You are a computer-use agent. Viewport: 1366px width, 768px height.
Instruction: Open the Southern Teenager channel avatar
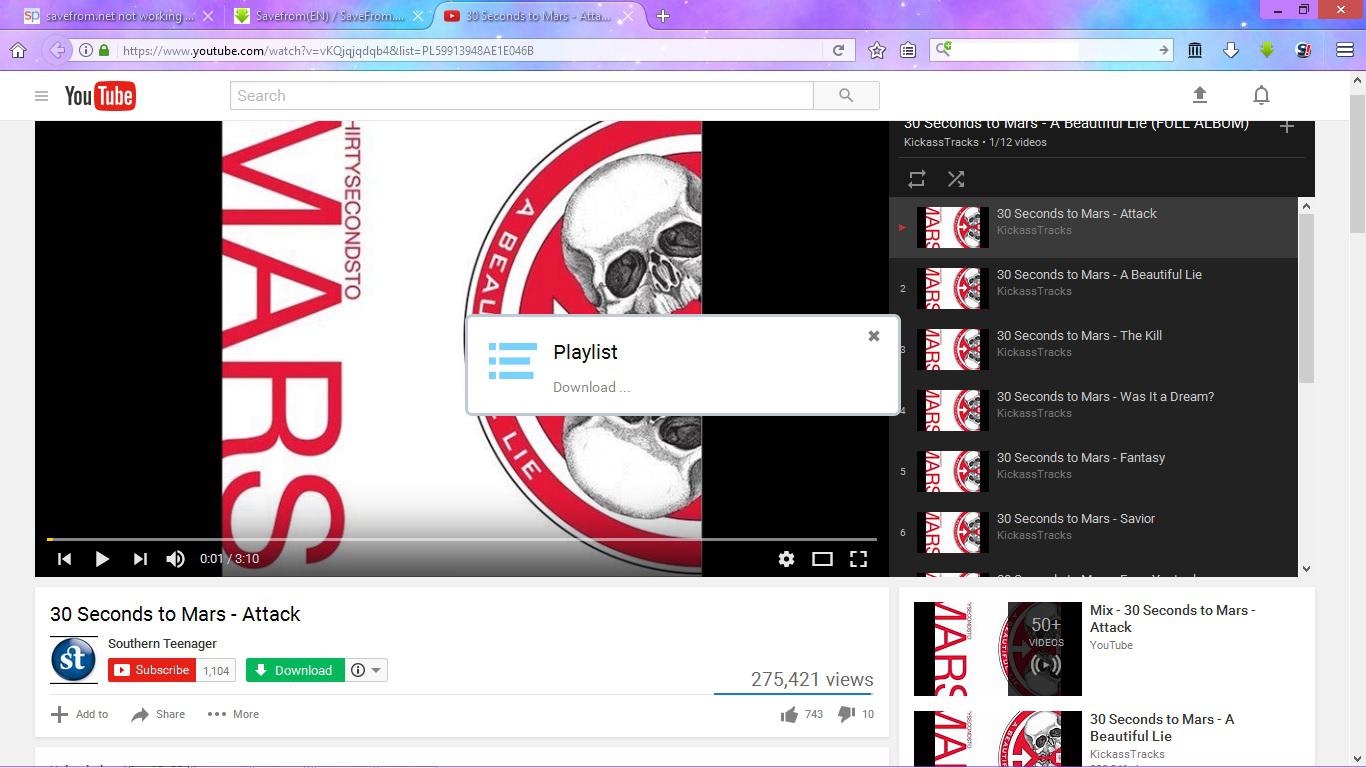click(x=74, y=660)
